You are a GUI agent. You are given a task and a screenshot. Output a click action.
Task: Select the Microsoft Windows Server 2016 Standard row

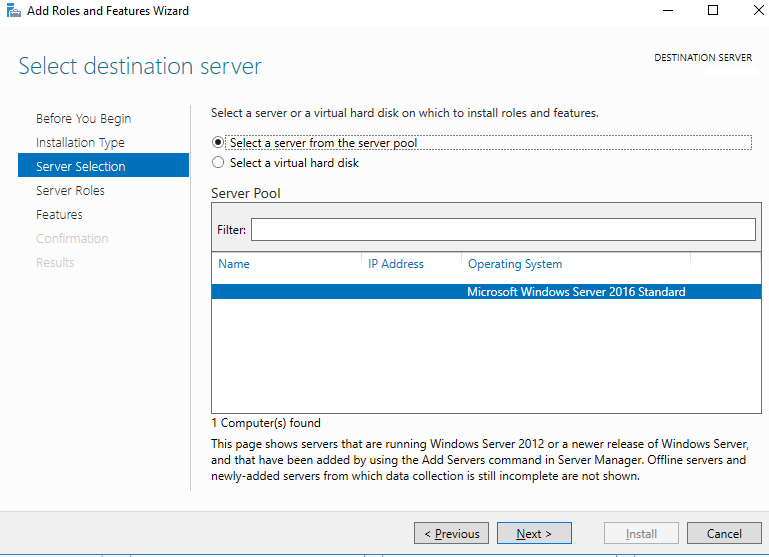[487, 292]
